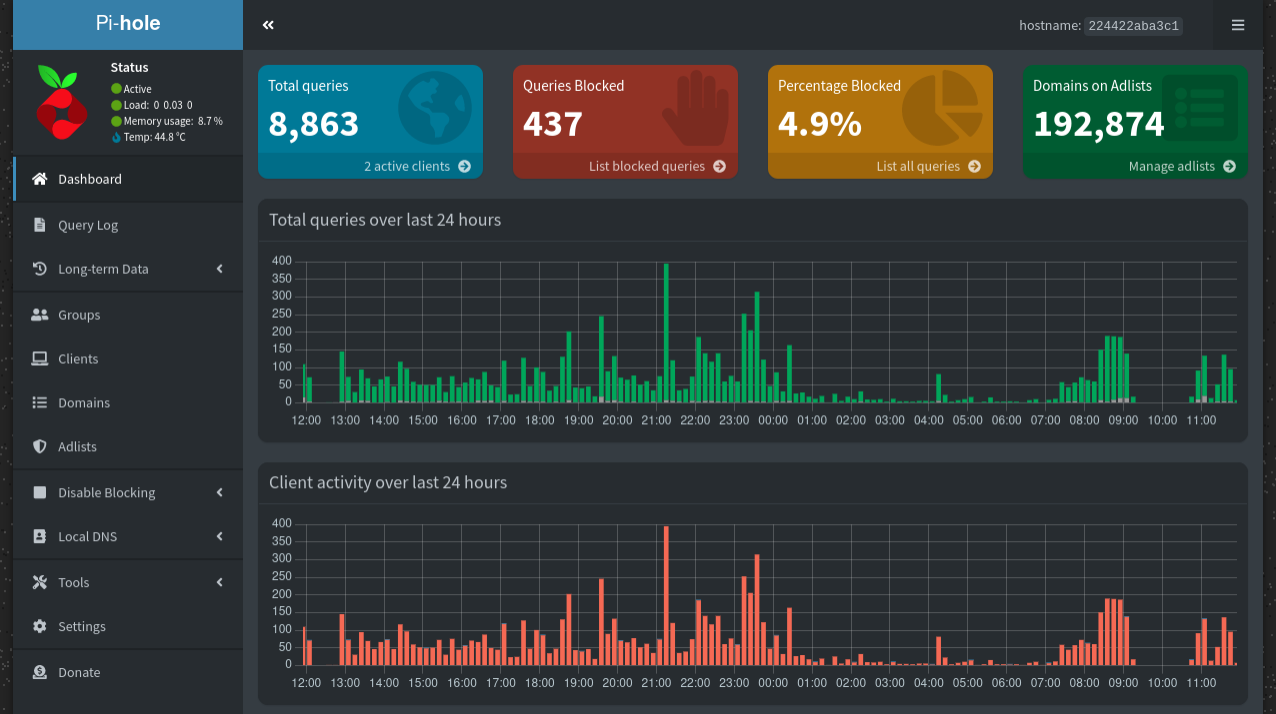Open the Domains page
Viewport: 1276px width, 714px height.
[x=85, y=402]
